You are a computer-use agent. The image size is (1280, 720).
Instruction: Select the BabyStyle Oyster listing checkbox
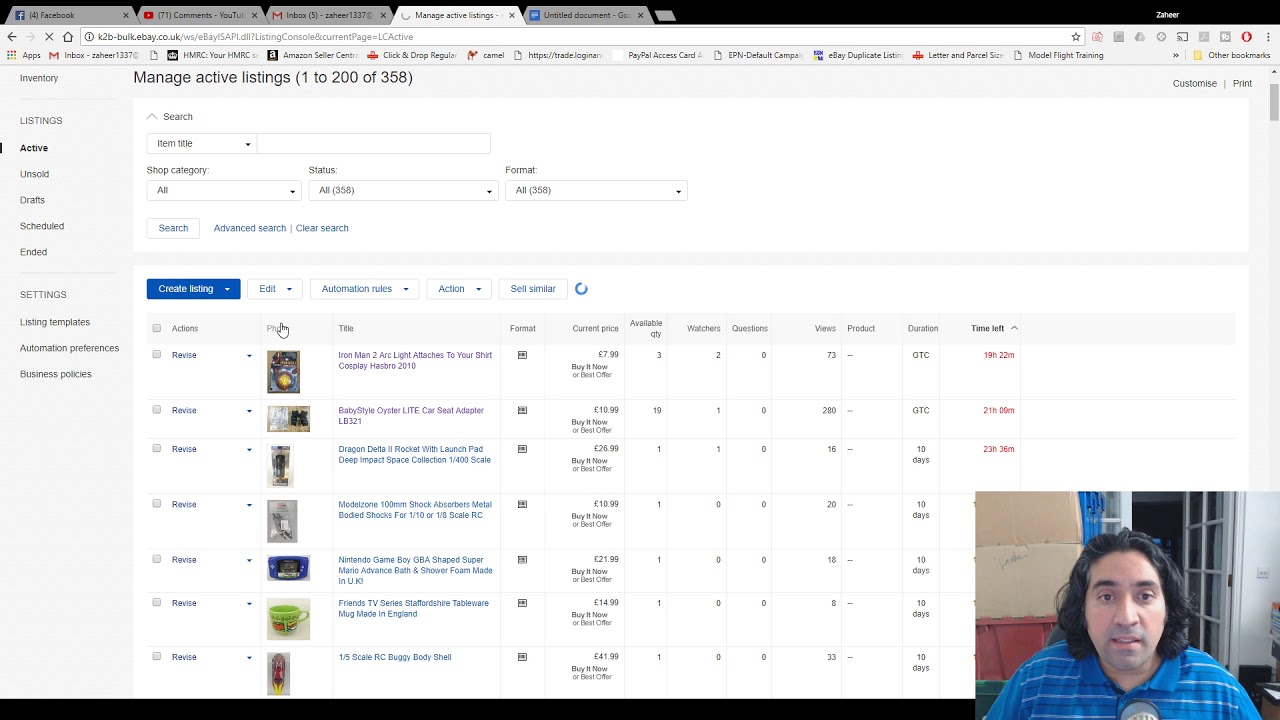(156, 410)
